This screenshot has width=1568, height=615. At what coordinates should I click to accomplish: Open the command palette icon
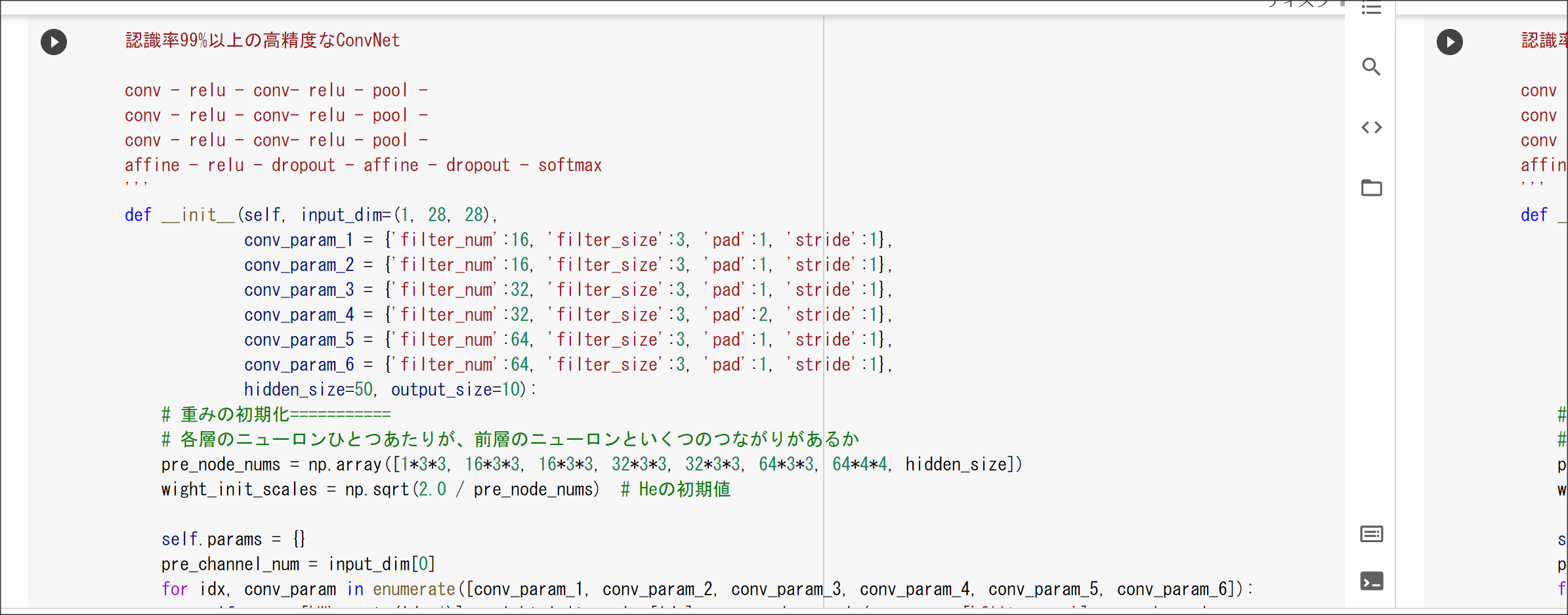click(1371, 534)
